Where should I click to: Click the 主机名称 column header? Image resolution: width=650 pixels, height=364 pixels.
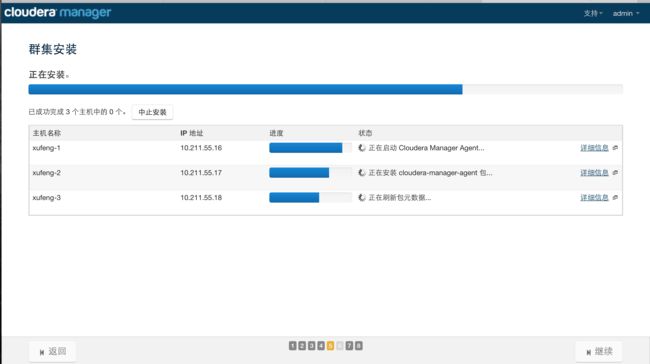coord(47,133)
